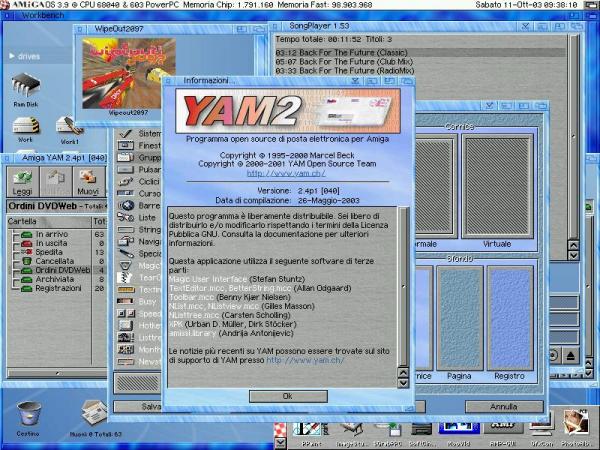The image size is (600, 450).
Task: Click the Pagina background swatch
Action: [x=460, y=318]
